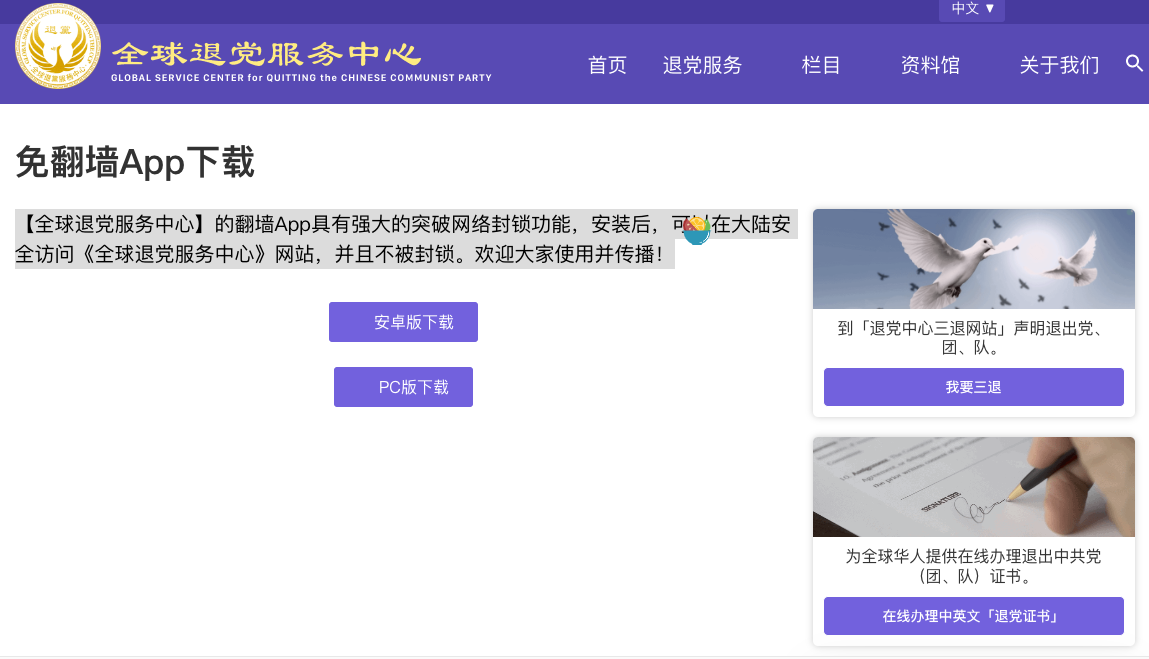Click the white doves image
Image resolution: width=1149 pixels, height=659 pixels.
(973, 259)
